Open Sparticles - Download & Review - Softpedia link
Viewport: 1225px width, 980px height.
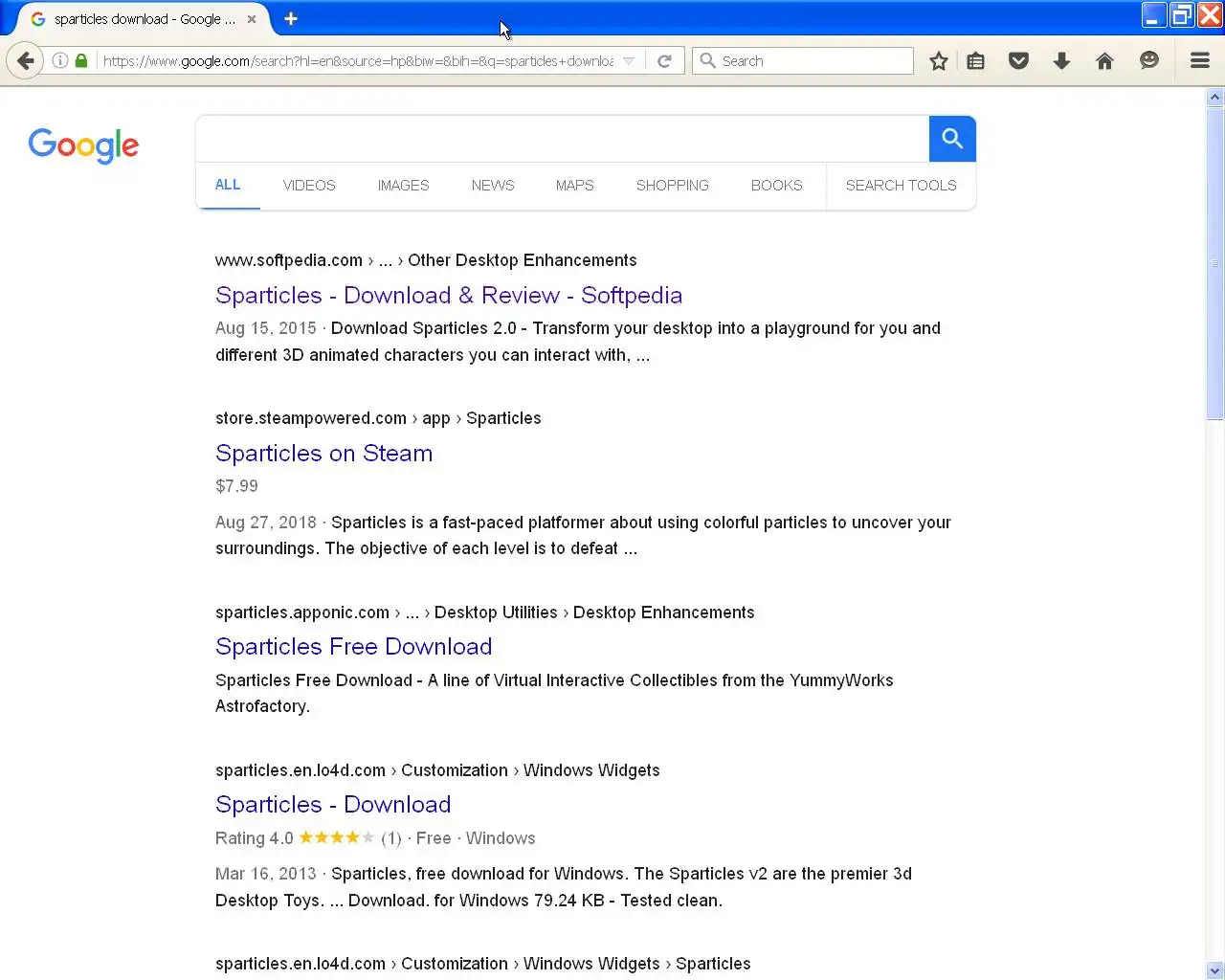coord(449,295)
